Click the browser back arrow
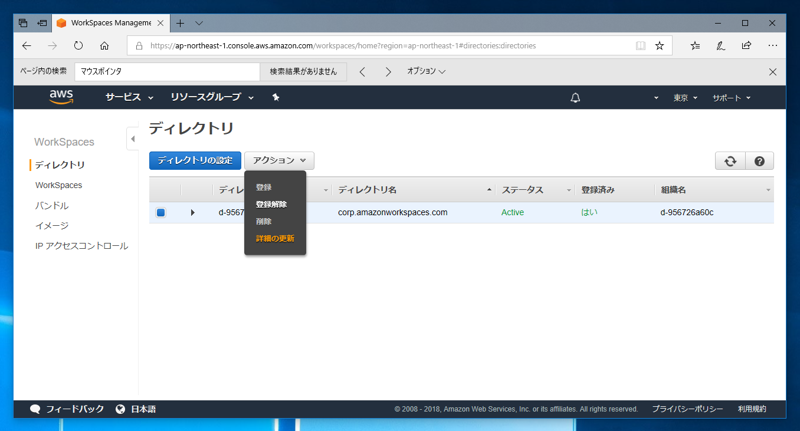 [x=27, y=46]
